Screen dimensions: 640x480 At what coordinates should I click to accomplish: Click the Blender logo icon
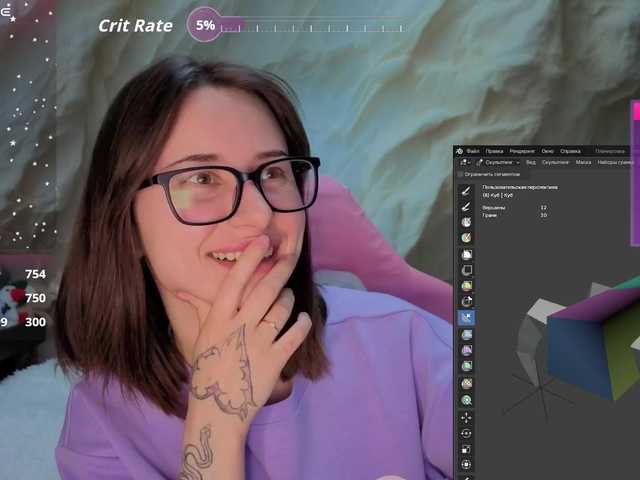pos(460,151)
